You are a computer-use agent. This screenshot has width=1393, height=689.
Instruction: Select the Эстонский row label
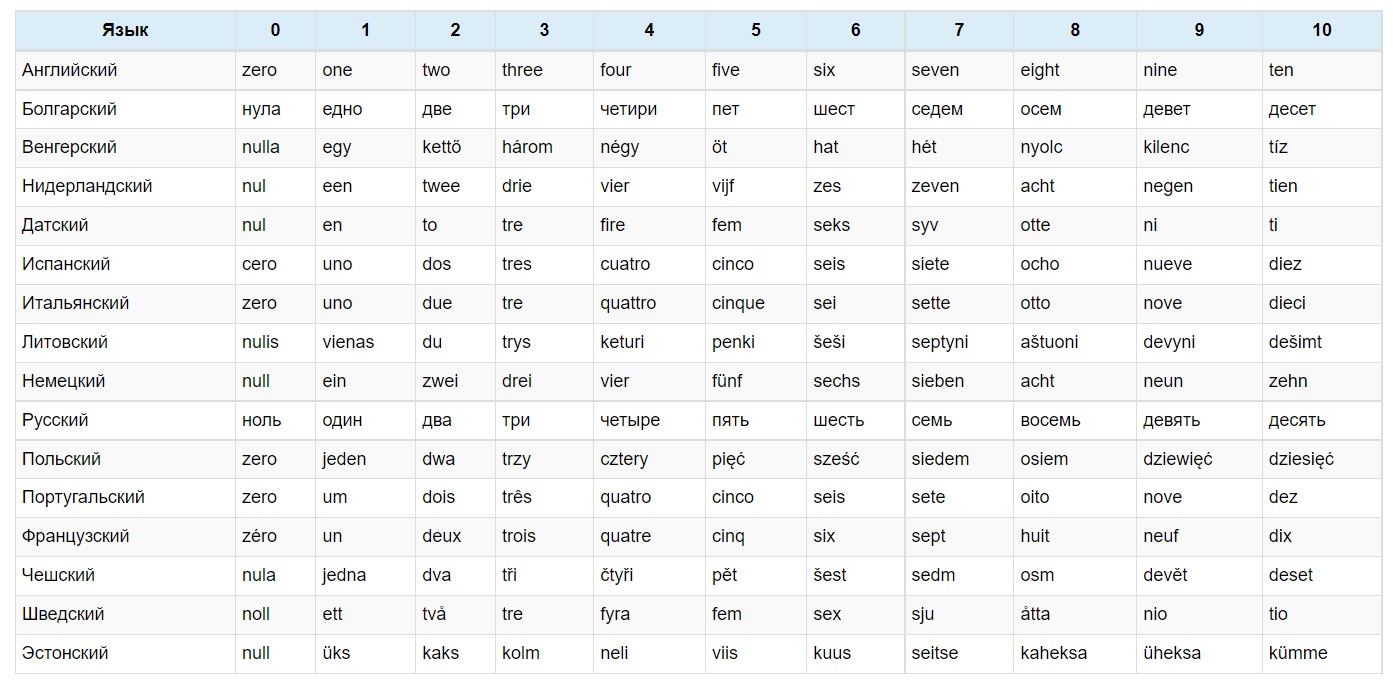[65, 653]
